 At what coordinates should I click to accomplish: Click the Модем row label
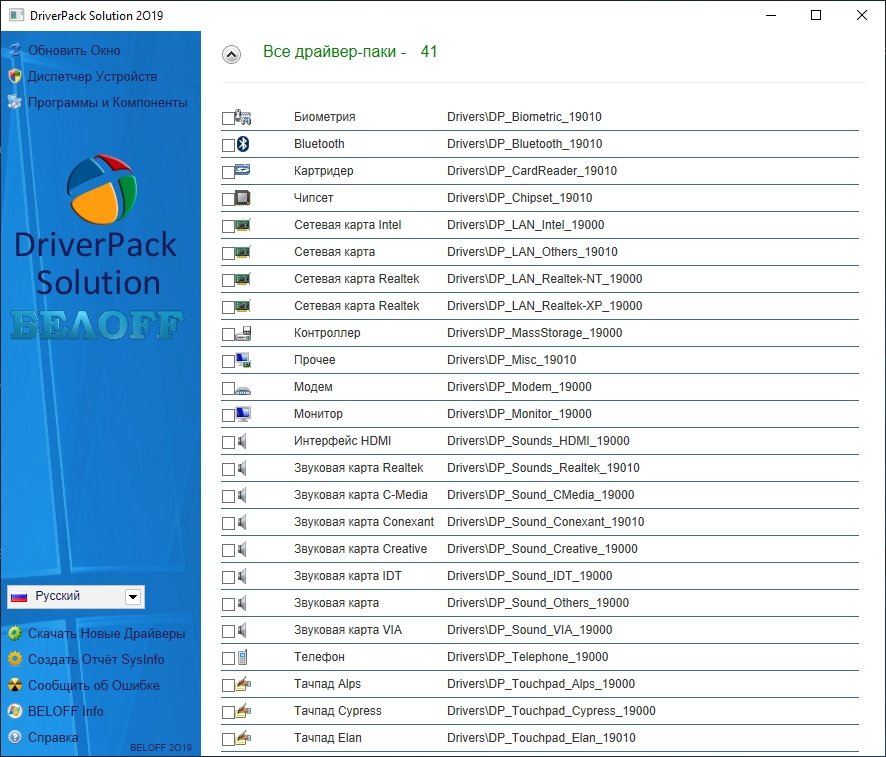[313, 387]
